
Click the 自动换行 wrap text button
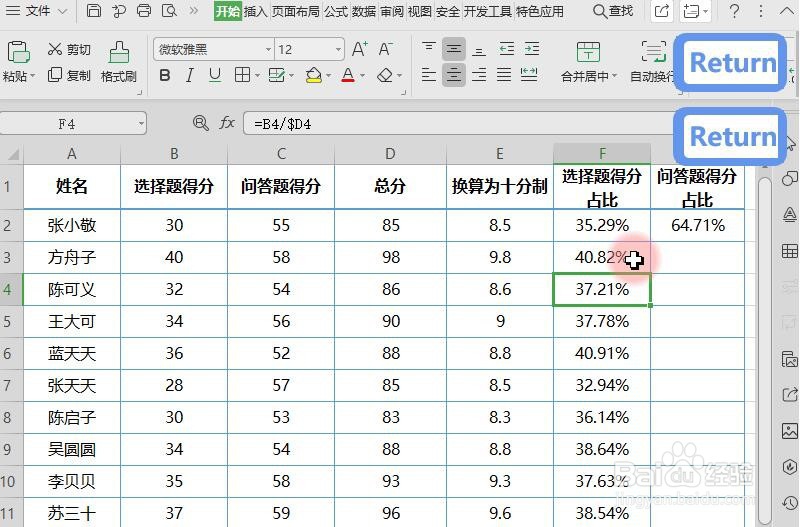[x=653, y=62]
